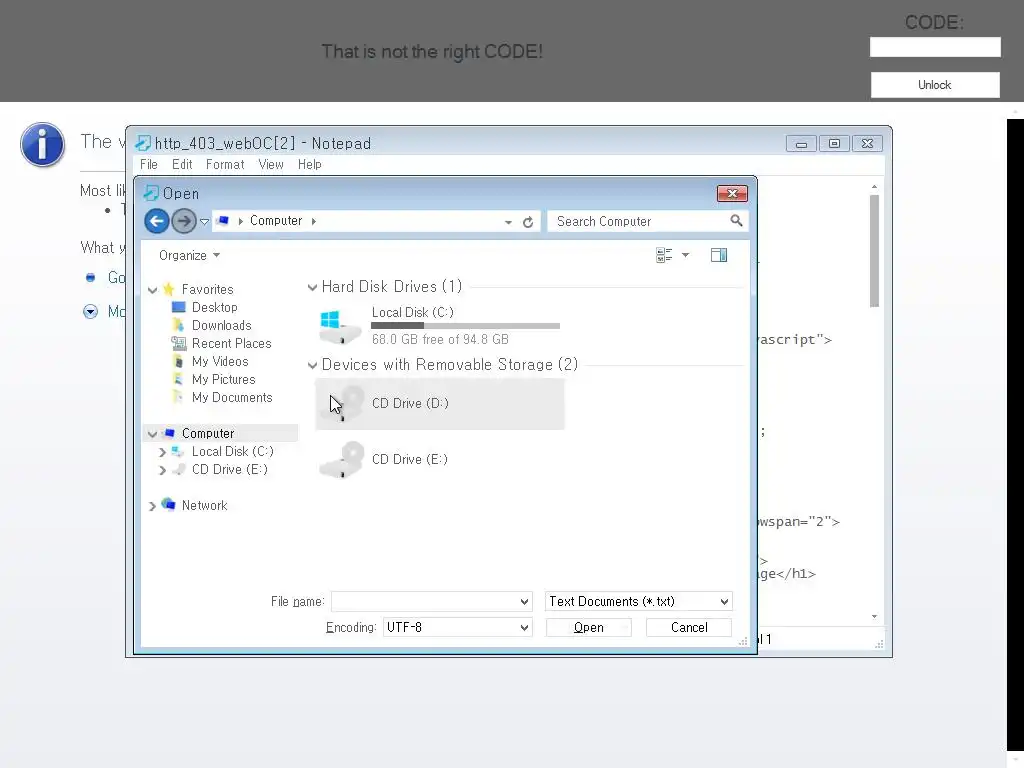Click the search magnifier icon
Image resolution: width=1024 pixels, height=768 pixels.
[x=736, y=221]
